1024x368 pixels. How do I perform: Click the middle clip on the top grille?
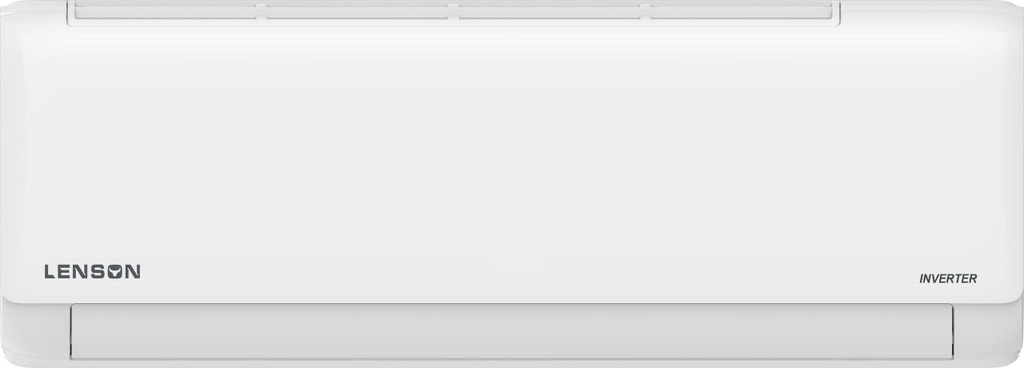(x=453, y=10)
